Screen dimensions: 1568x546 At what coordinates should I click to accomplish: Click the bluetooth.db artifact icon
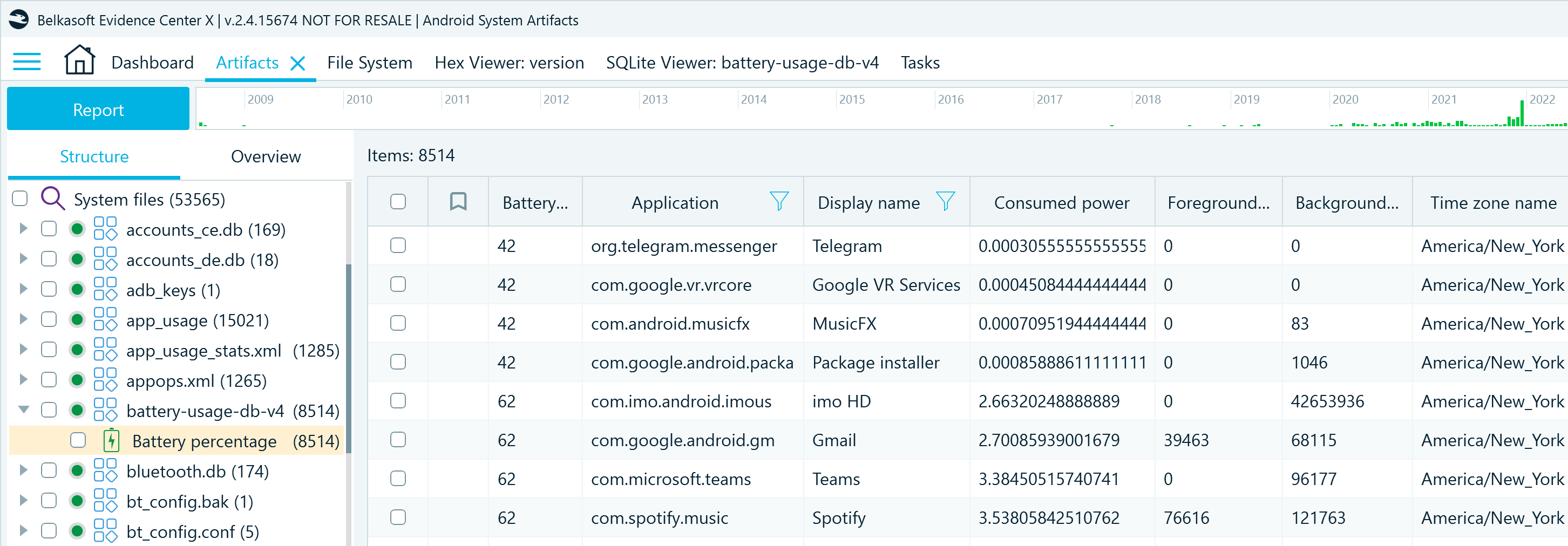pyautogui.click(x=105, y=470)
